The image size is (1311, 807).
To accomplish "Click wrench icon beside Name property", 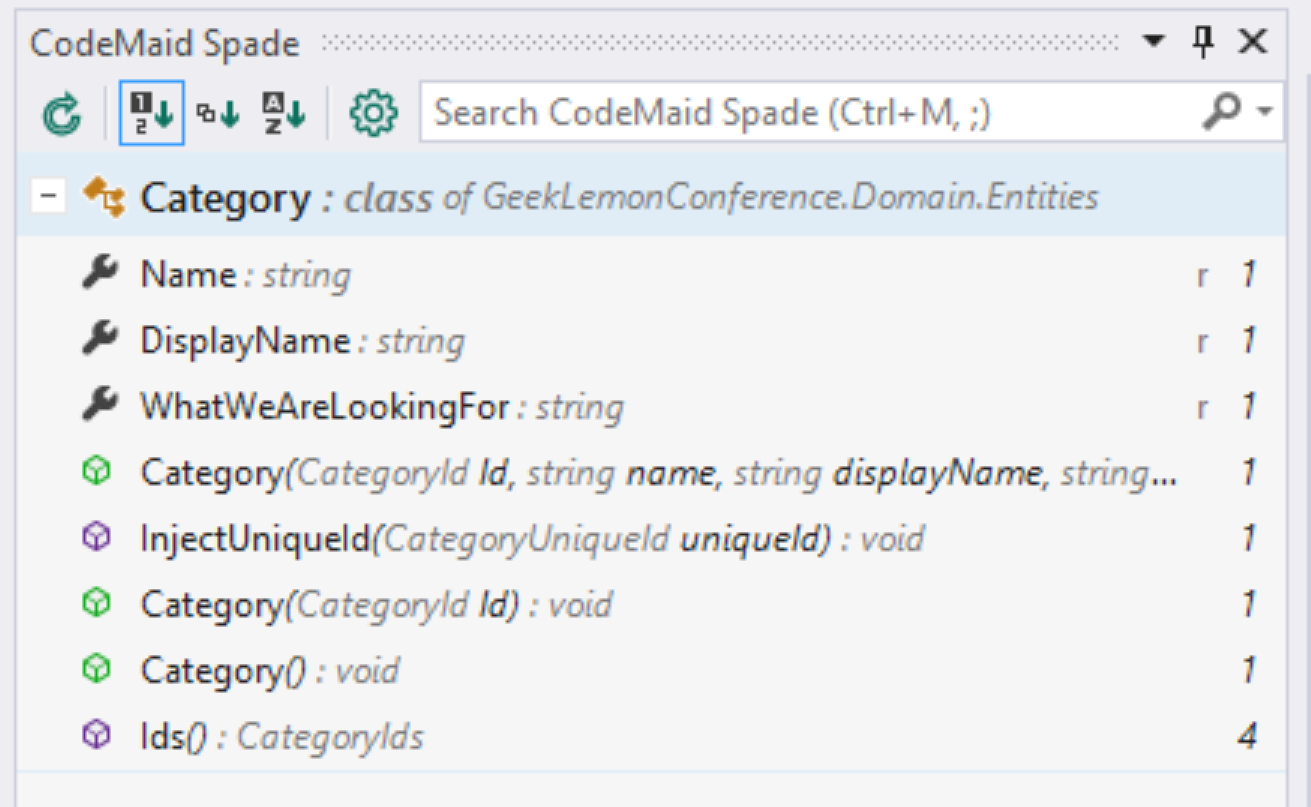I will coord(100,273).
